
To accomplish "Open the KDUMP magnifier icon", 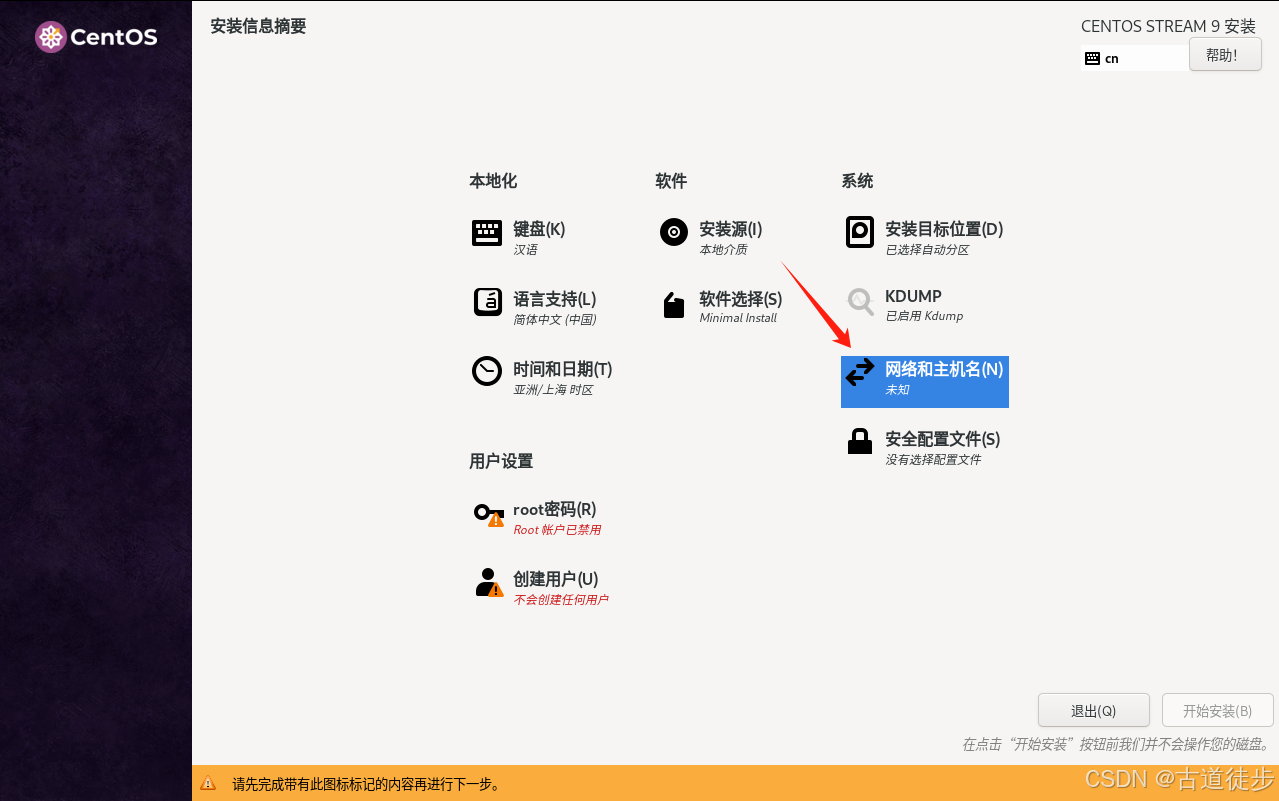I will (x=860, y=300).
